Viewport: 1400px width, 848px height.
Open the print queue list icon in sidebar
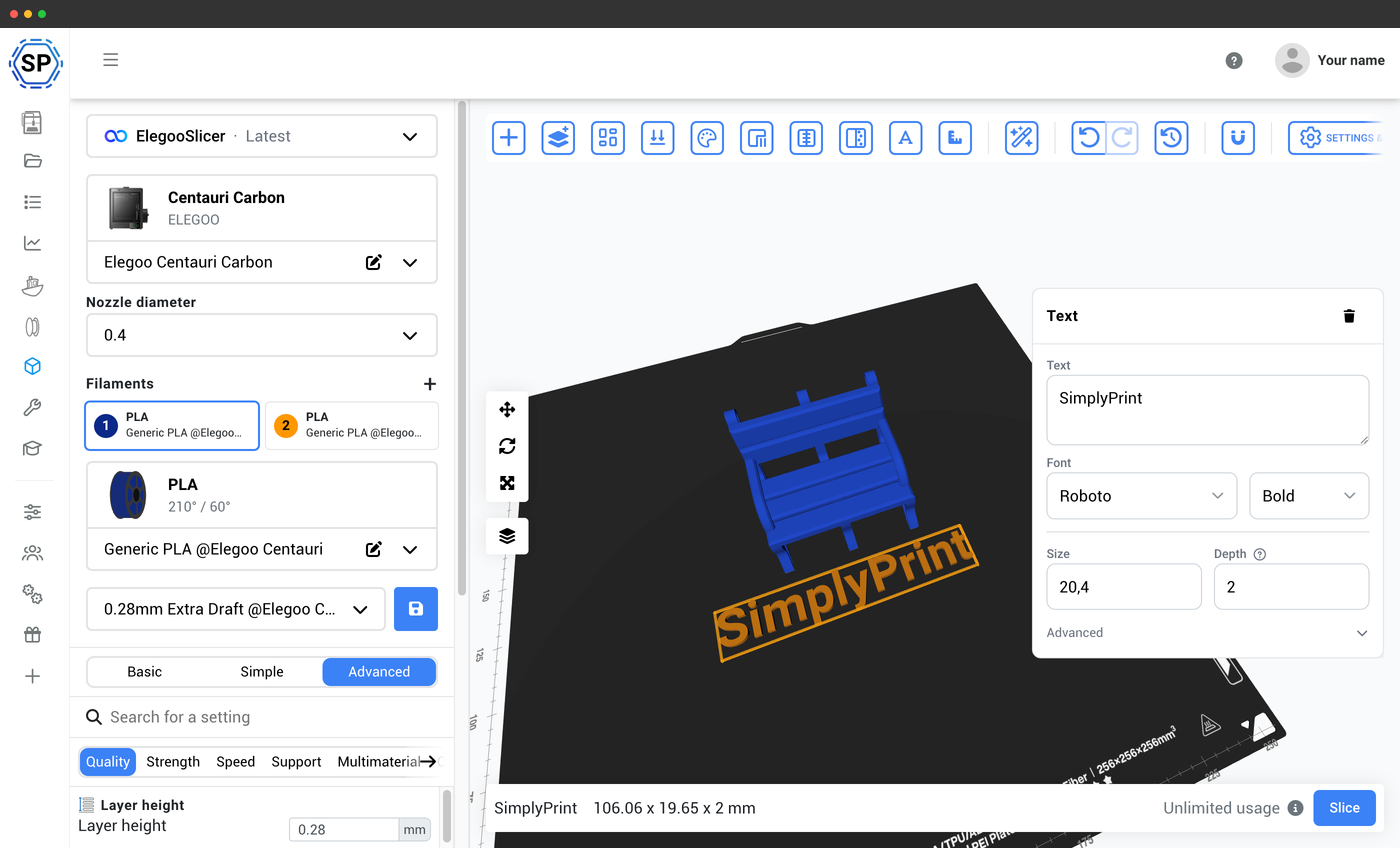[x=32, y=202]
